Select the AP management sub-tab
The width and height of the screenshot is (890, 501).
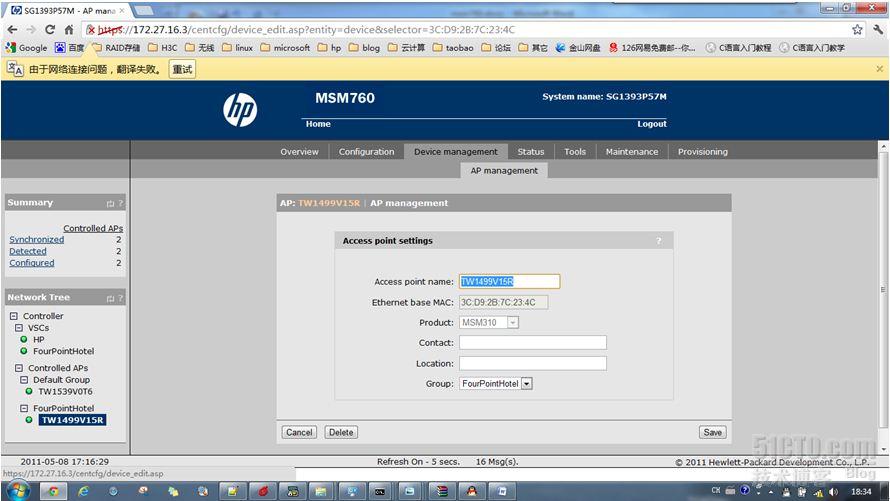coord(504,170)
